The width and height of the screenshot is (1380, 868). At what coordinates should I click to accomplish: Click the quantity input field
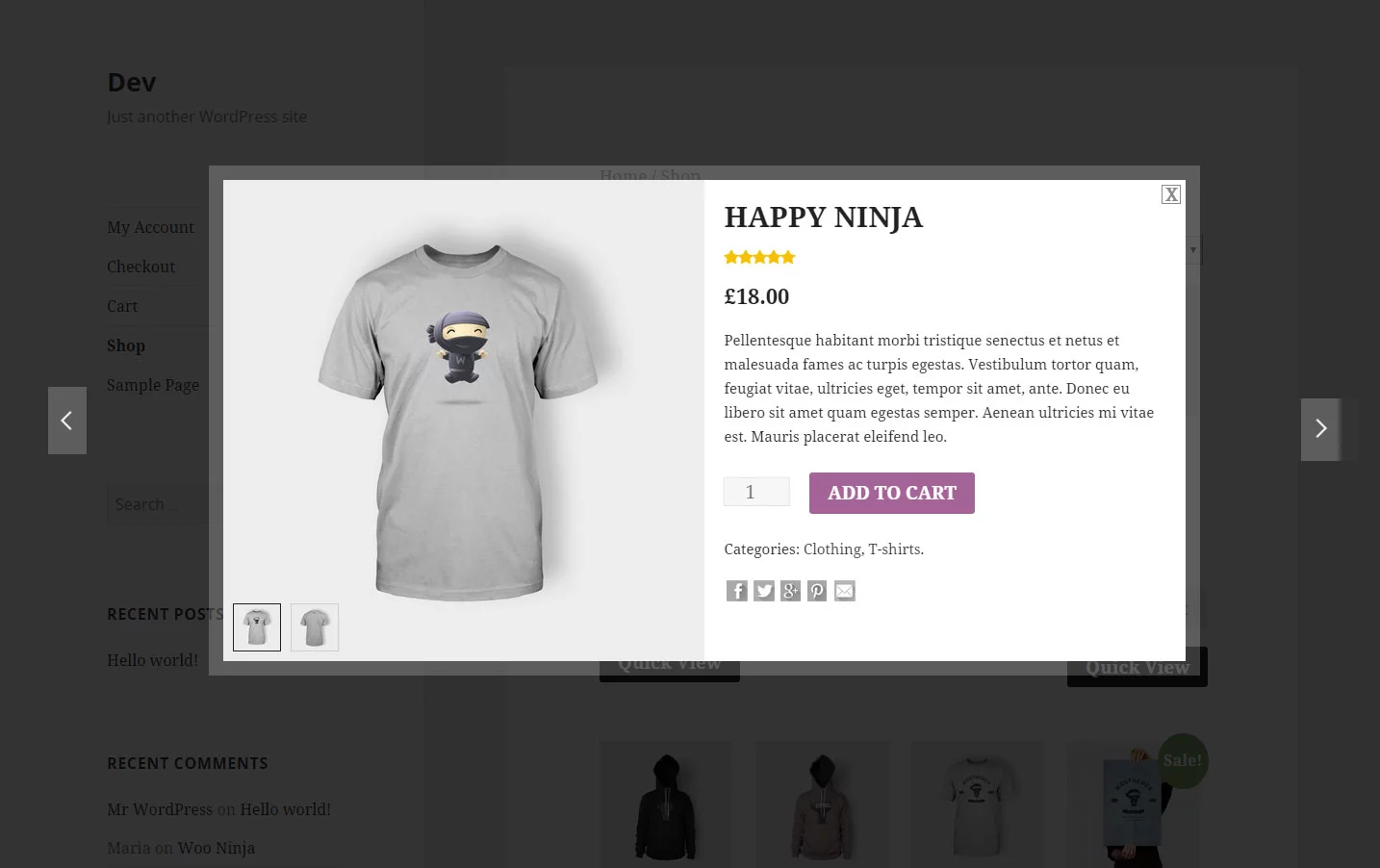pyautogui.click(x=756, y=491)
